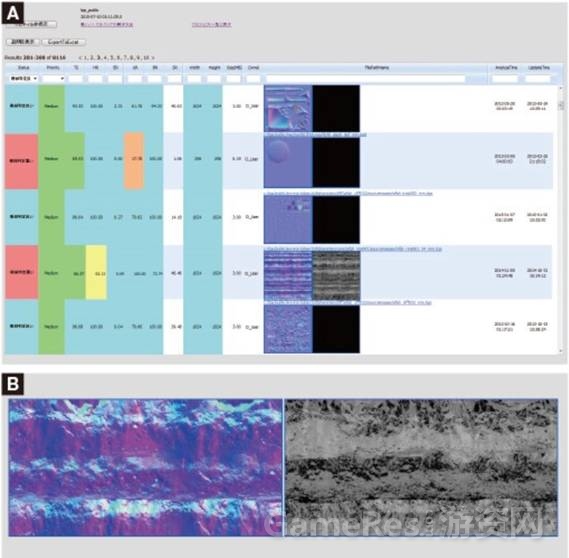Image resolution: width=569 pixels, height=558 pixels.
Task: Go to the previous results page arrow
Action: coord(80,58)
